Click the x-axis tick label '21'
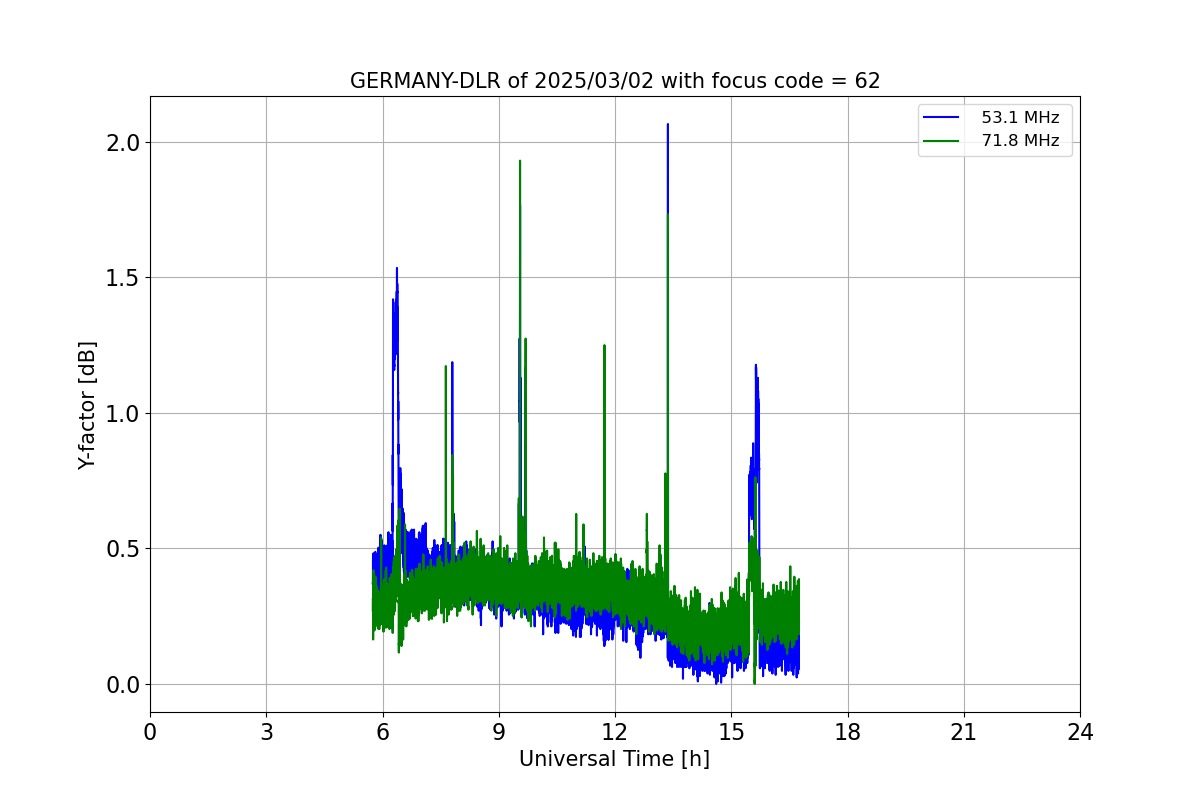 tap(964, 732)
